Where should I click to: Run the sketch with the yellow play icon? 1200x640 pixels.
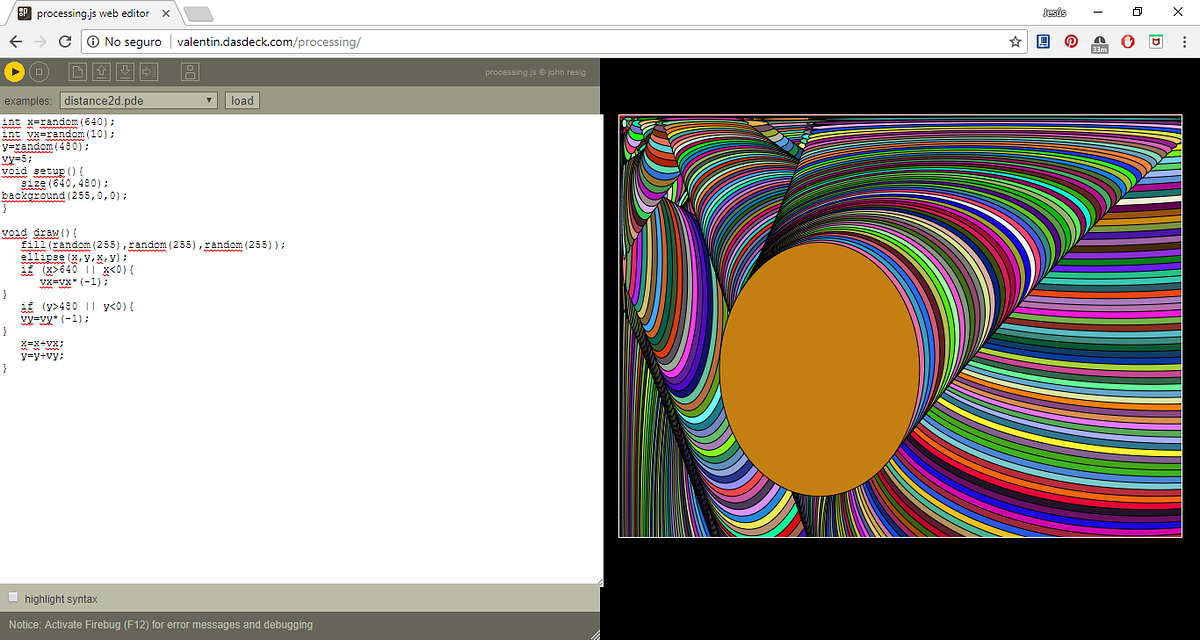14,71
